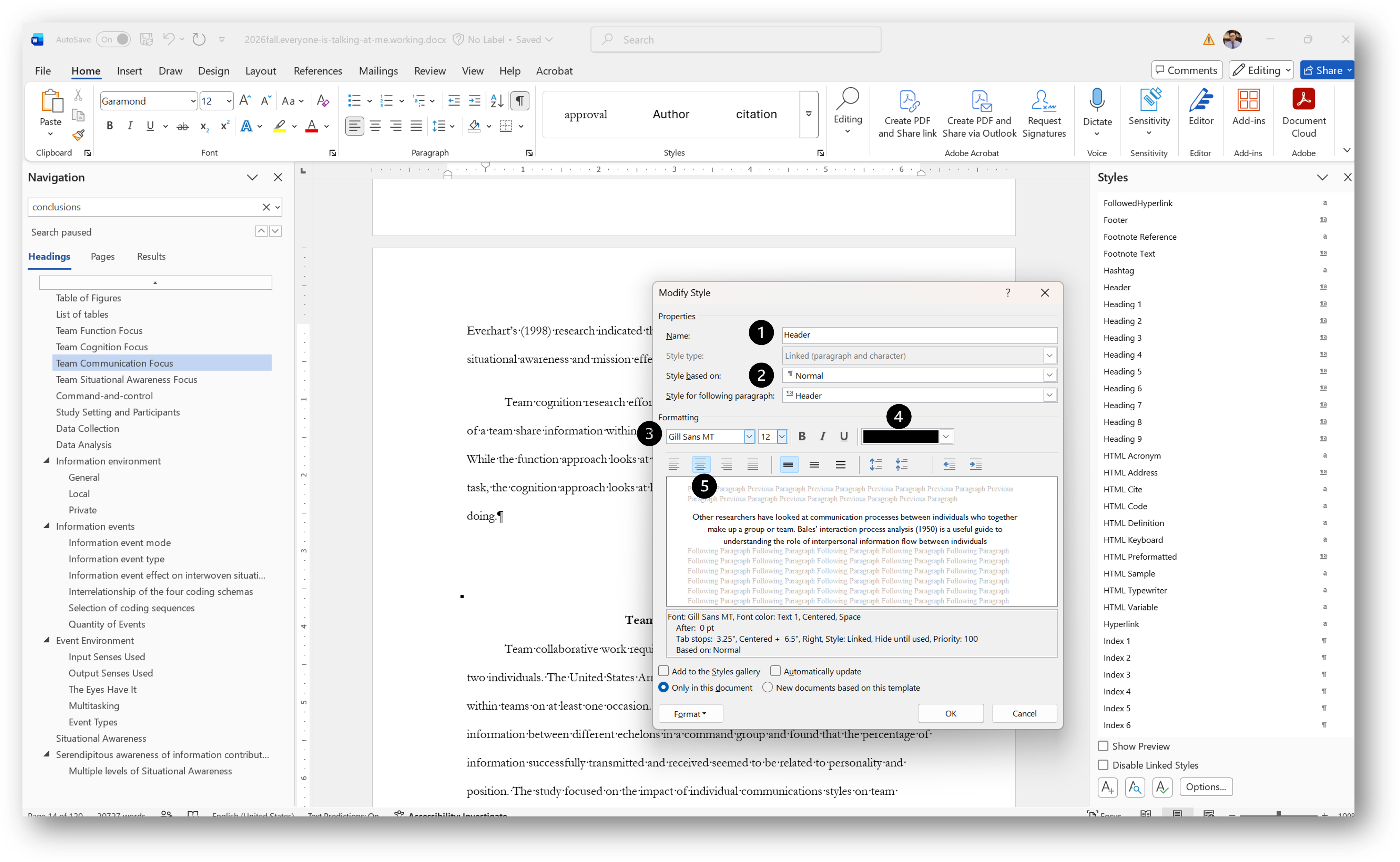The height and width of the screenshot is (862, 1400).
Task: Enable Show Preview checkbox in Styles pane
Action: coord(1103,746)
